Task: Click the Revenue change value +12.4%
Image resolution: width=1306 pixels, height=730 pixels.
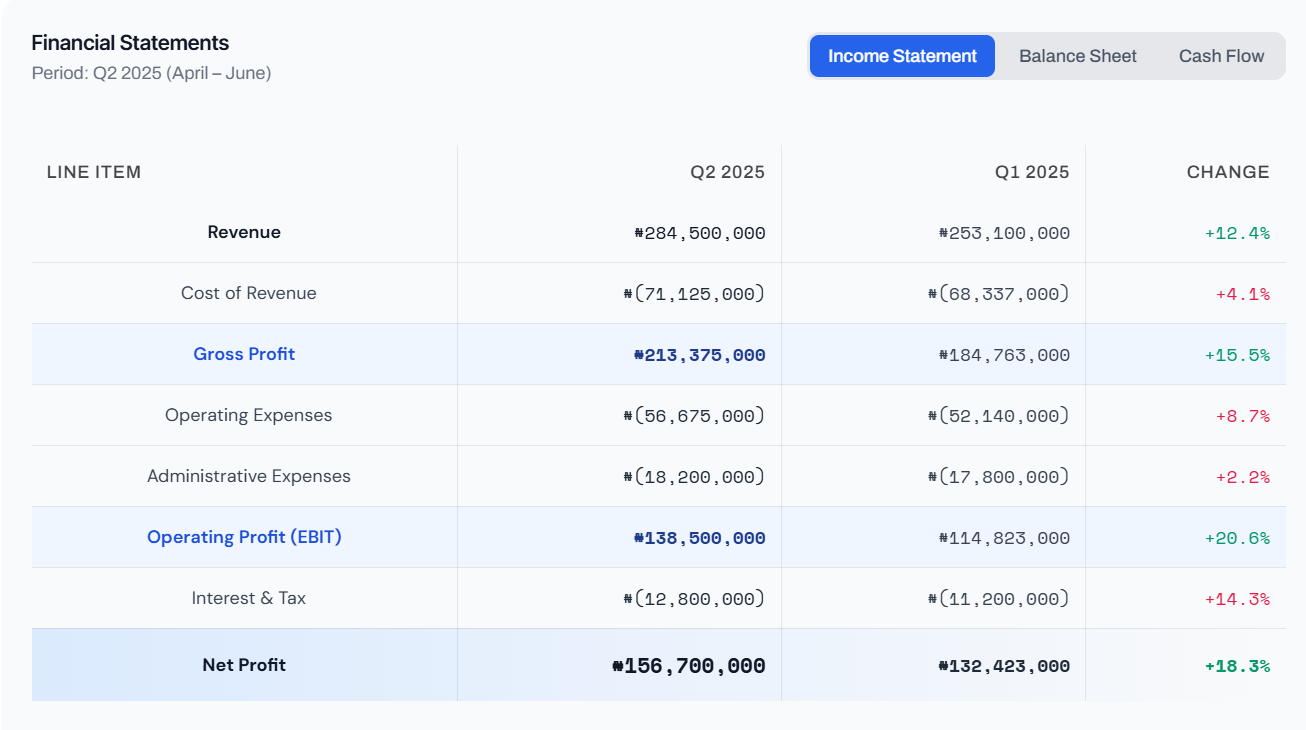Action: click(x=1236, y=233)
